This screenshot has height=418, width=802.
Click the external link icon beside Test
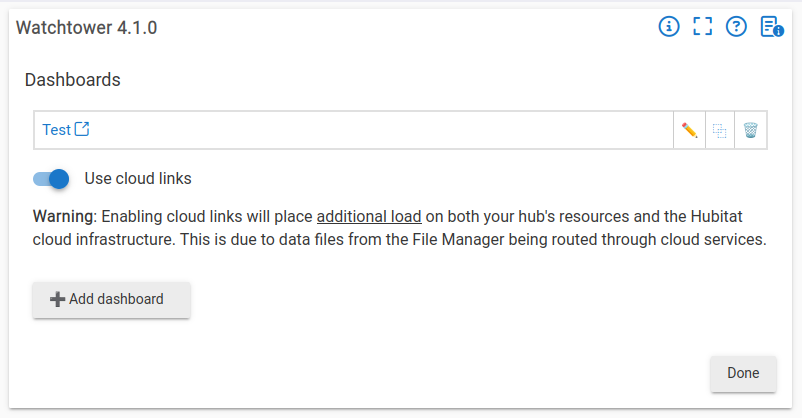pyautogui.click(x=83, y=129)
